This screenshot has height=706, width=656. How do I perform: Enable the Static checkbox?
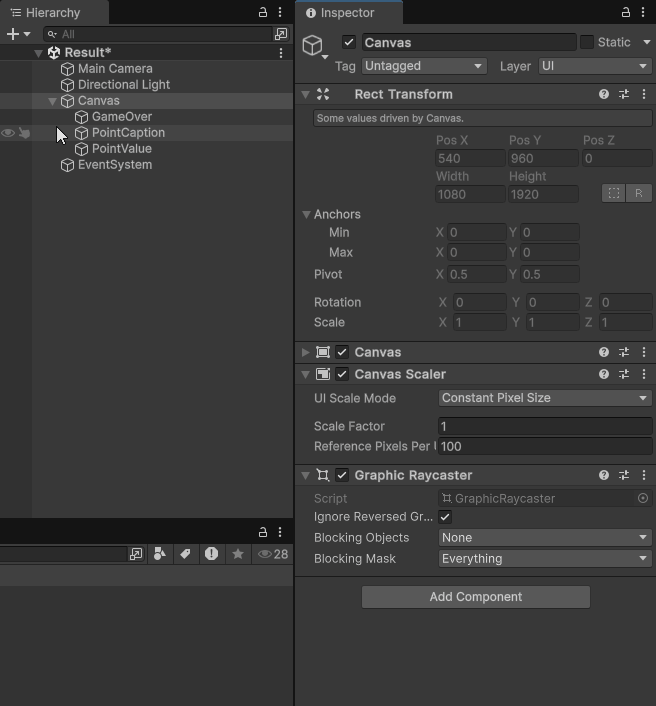[587, 42]
